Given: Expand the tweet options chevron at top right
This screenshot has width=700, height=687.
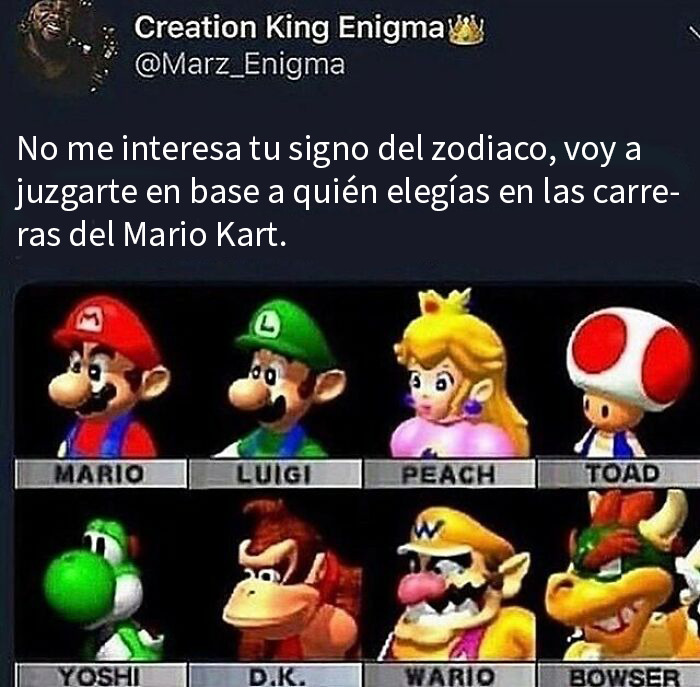Looking at the screenshot, I should (694, 33).
